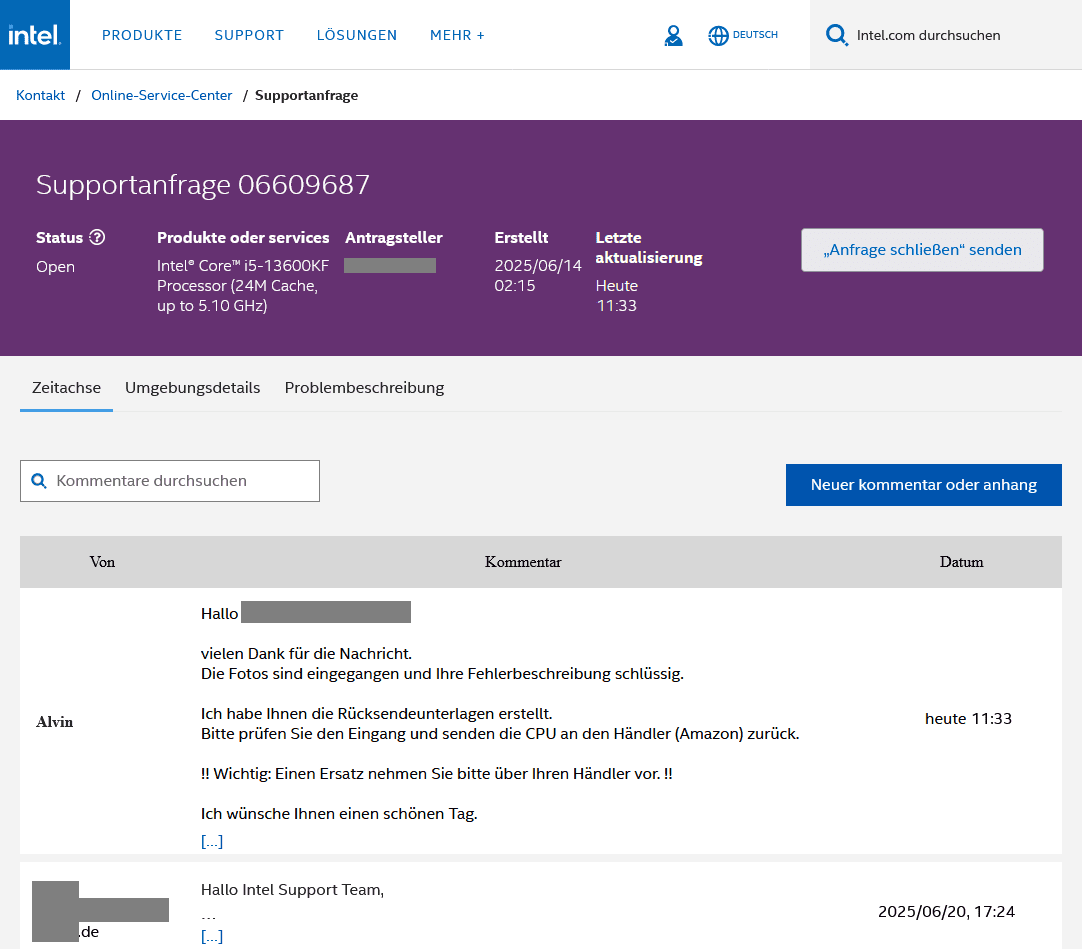The width and height of the screenshot is (1082, 949).
Task: Click the "!! Wichtig" line in Alvin's comment
Action: click(436, 774)
